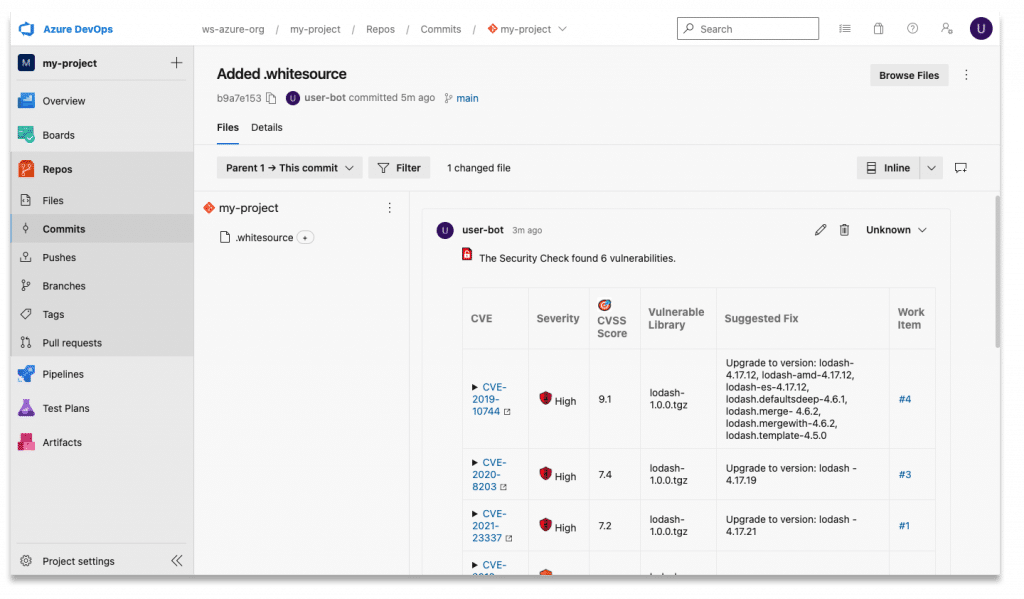
Task: Open work item #4 link
Action: (x=904, y=399)
